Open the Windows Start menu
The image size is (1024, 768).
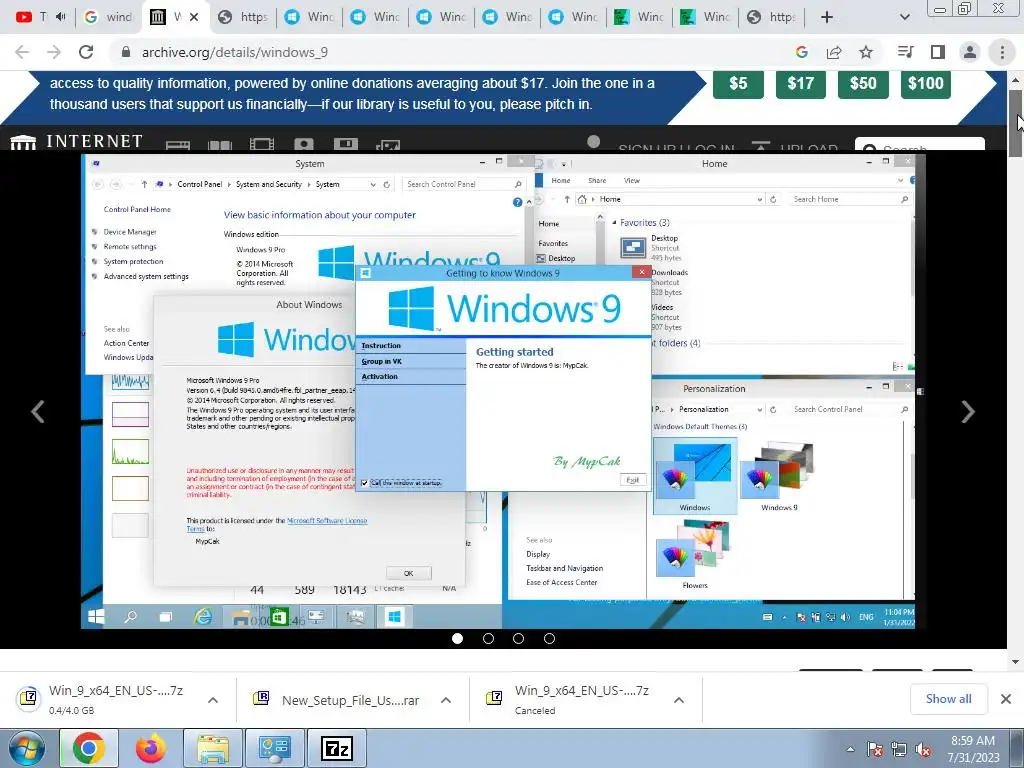26,748
